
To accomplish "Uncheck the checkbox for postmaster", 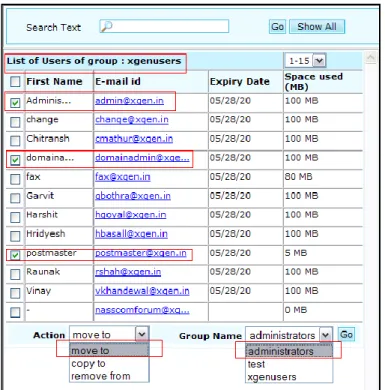I will [15, 255].
